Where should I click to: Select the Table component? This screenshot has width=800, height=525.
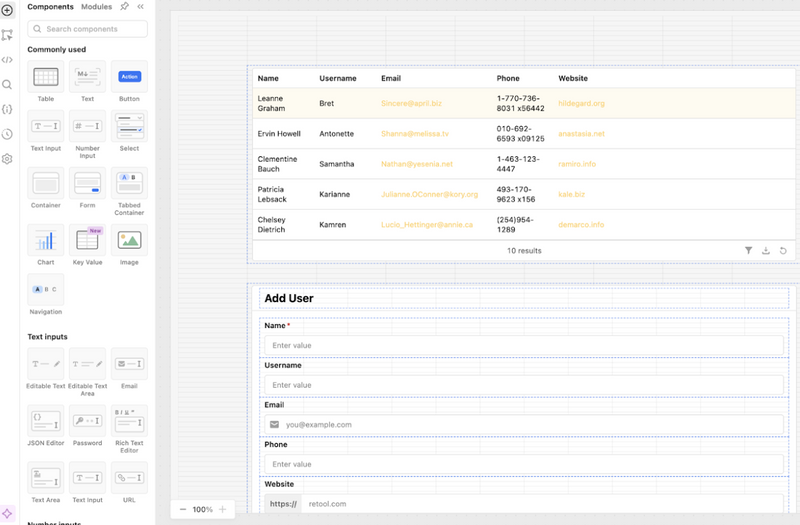45,82
